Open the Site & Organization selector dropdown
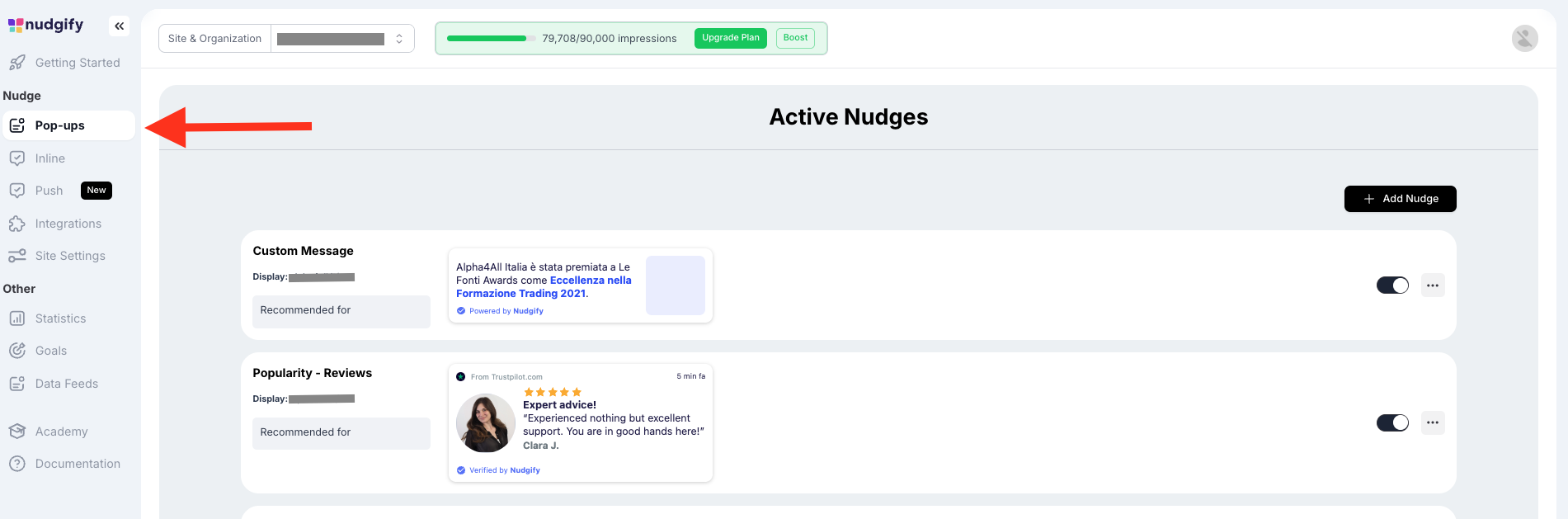 342,39
